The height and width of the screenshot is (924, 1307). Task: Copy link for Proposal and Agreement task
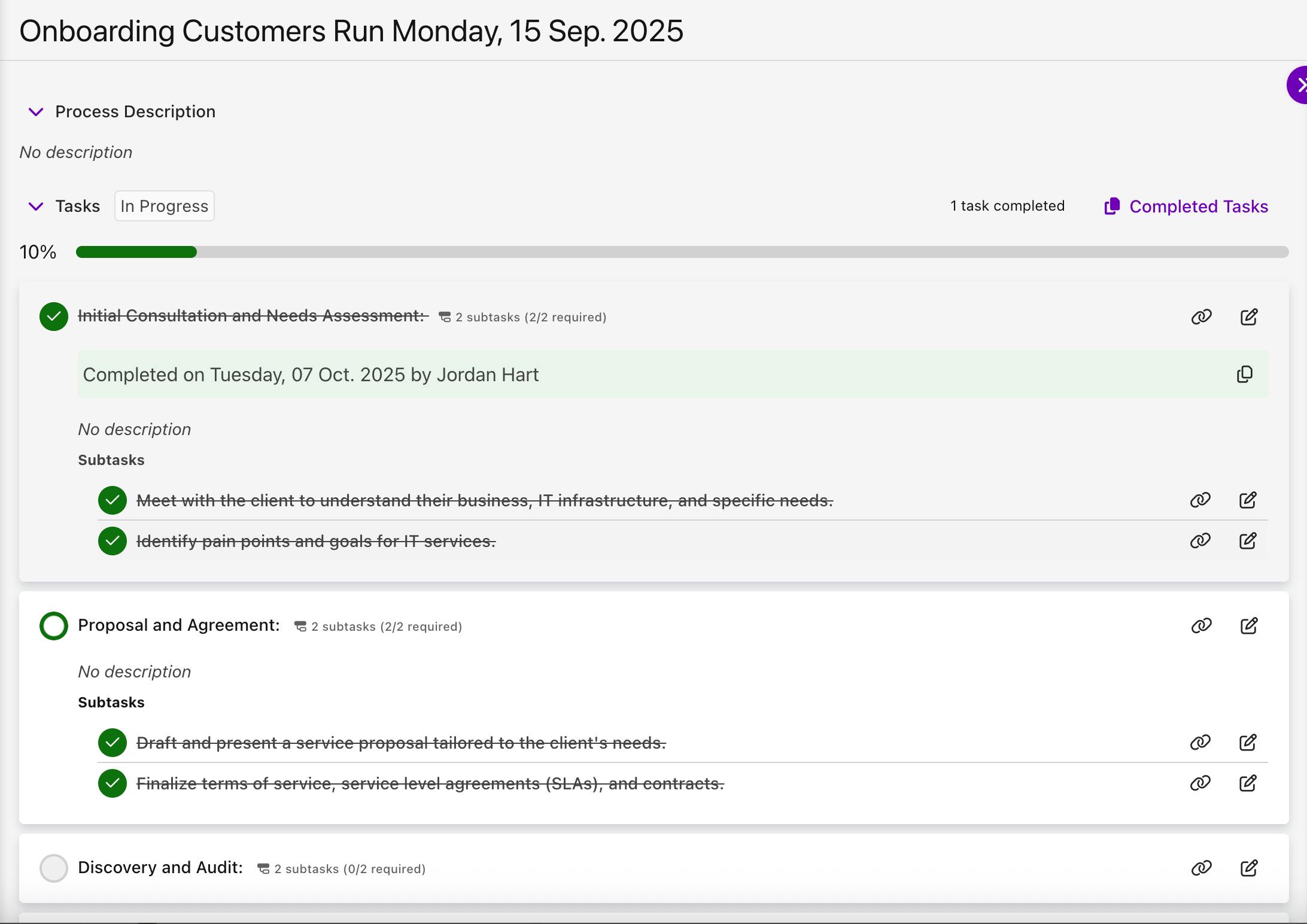(x=1201, y=626)
